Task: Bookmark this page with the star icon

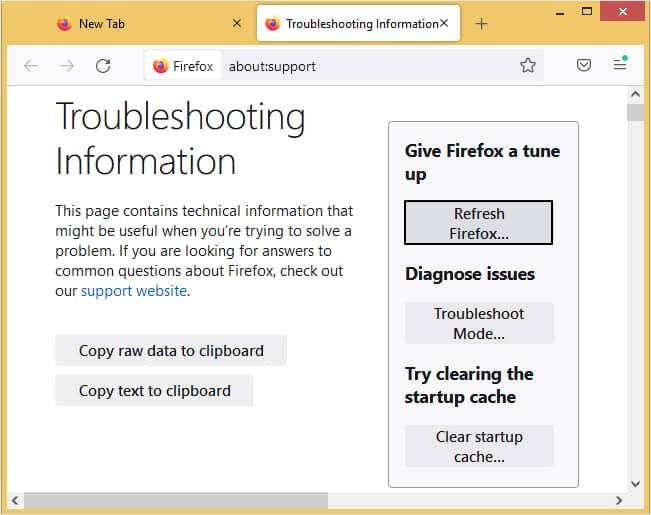Action: (x=528, y=65)
